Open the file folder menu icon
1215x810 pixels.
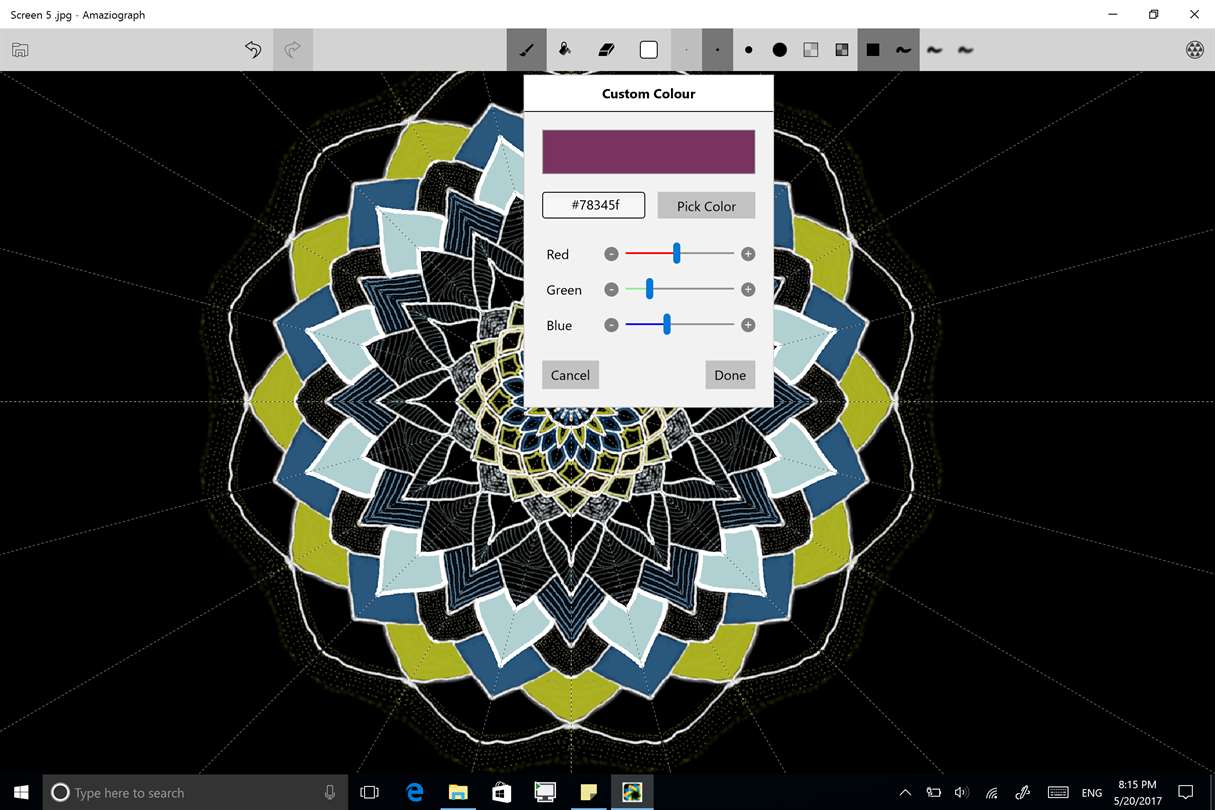pos(20,50)
